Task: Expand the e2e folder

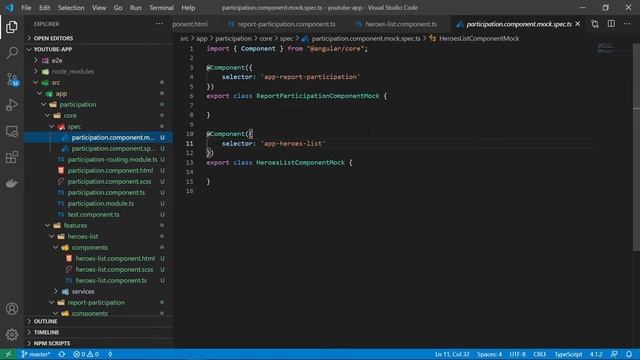Action: [57, 60]
